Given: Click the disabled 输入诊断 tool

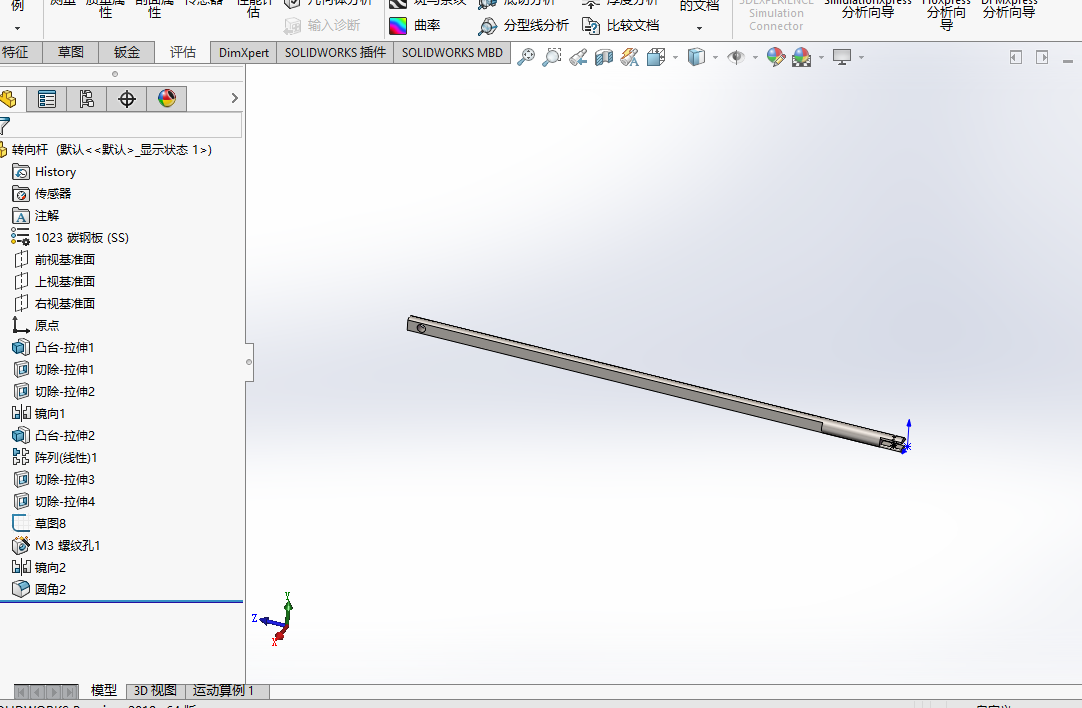Looking at the screenshot, I should coord(322,26).
